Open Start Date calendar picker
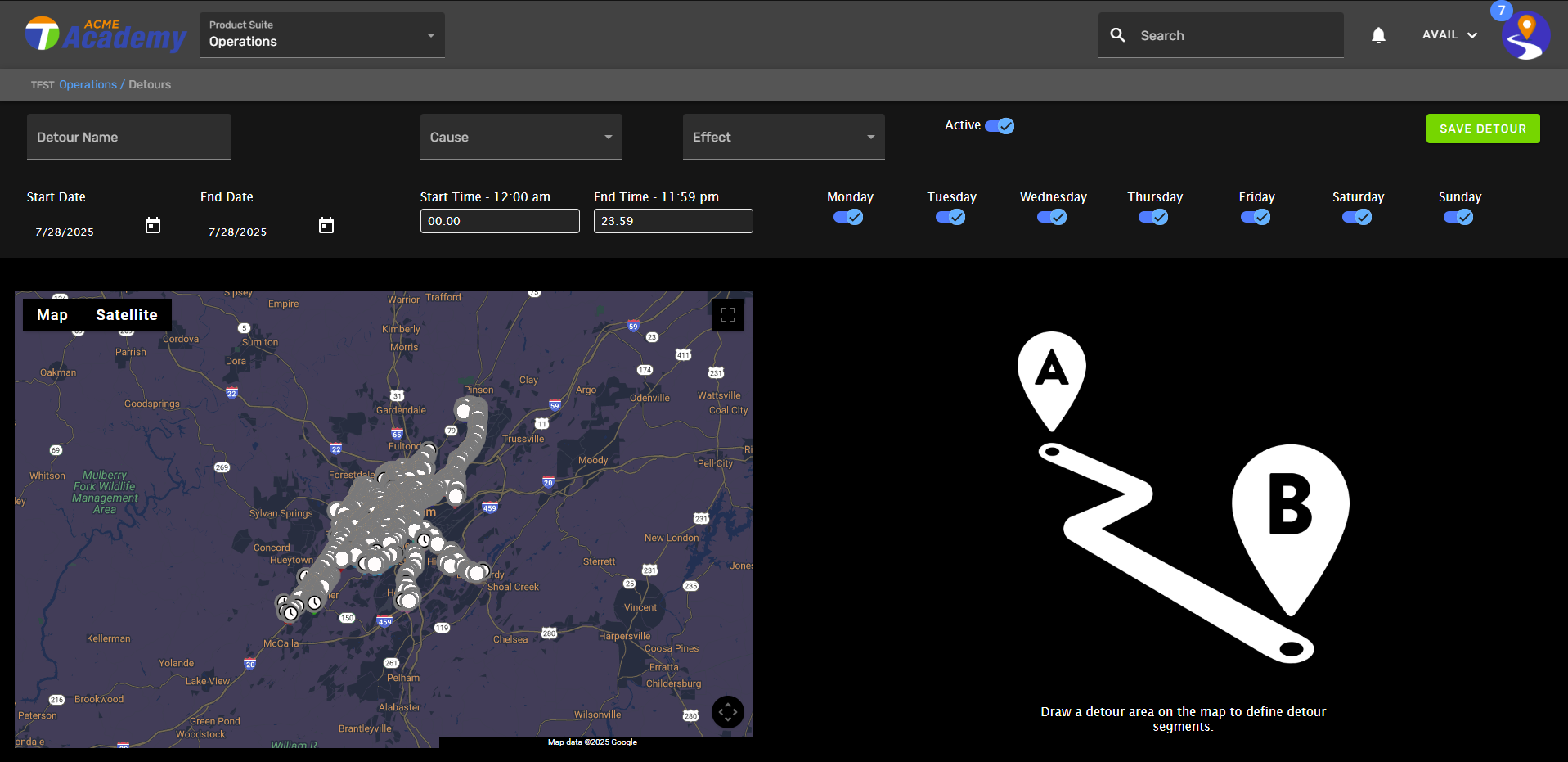Screen dimensions: 1568x762 (x=153, y=226)
